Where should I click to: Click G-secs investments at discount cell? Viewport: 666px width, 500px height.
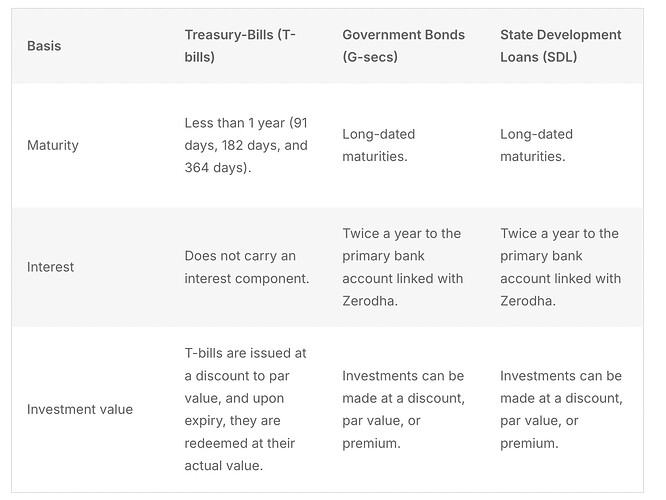[404, 409]
